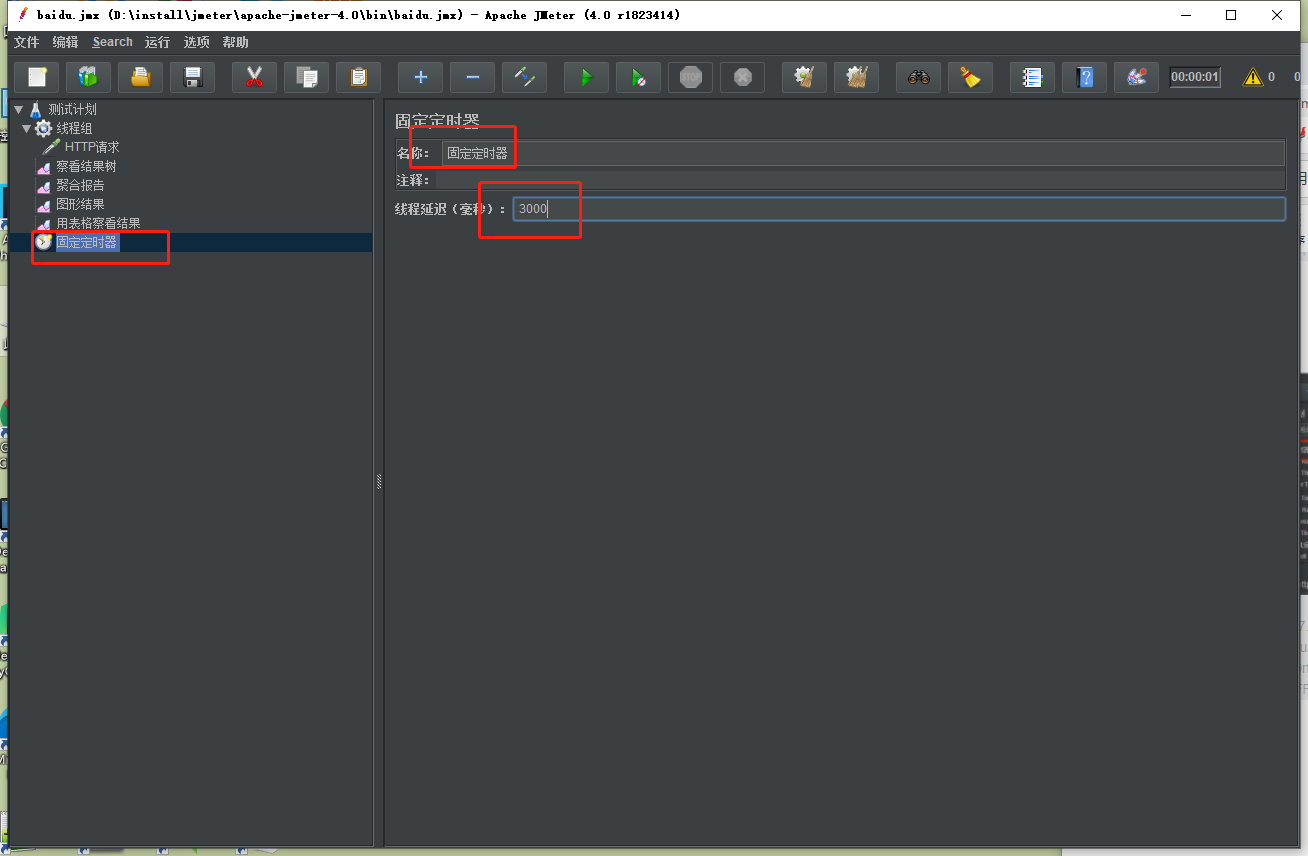This screenshot has width=1308, height=856.
Task: Create a new test plan via New icon
Action: [x=37, y=77]
